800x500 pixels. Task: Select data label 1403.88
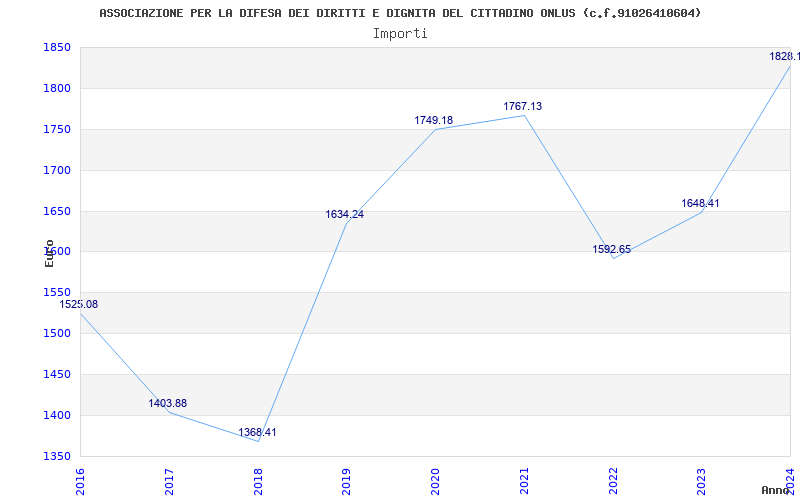coord(168,404)
